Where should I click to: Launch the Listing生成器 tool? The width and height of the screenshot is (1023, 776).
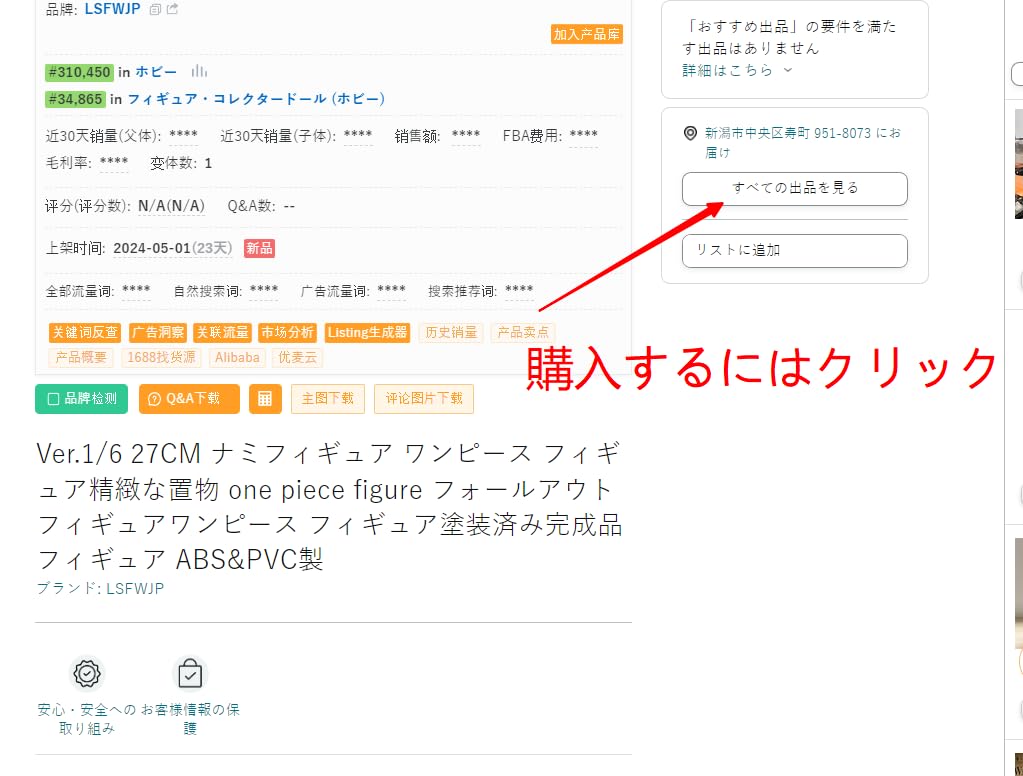tap(366, 332)
